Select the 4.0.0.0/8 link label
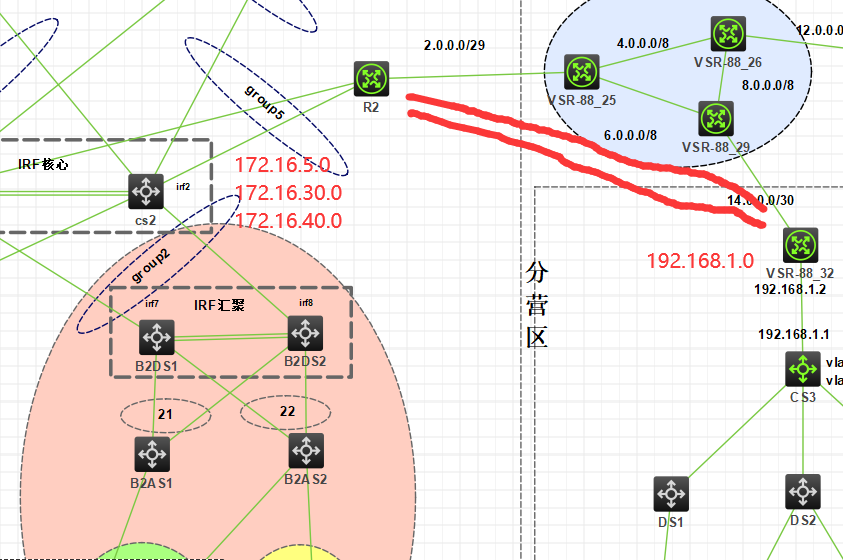This screenshot has width=843, height=560. pos(642,43)
